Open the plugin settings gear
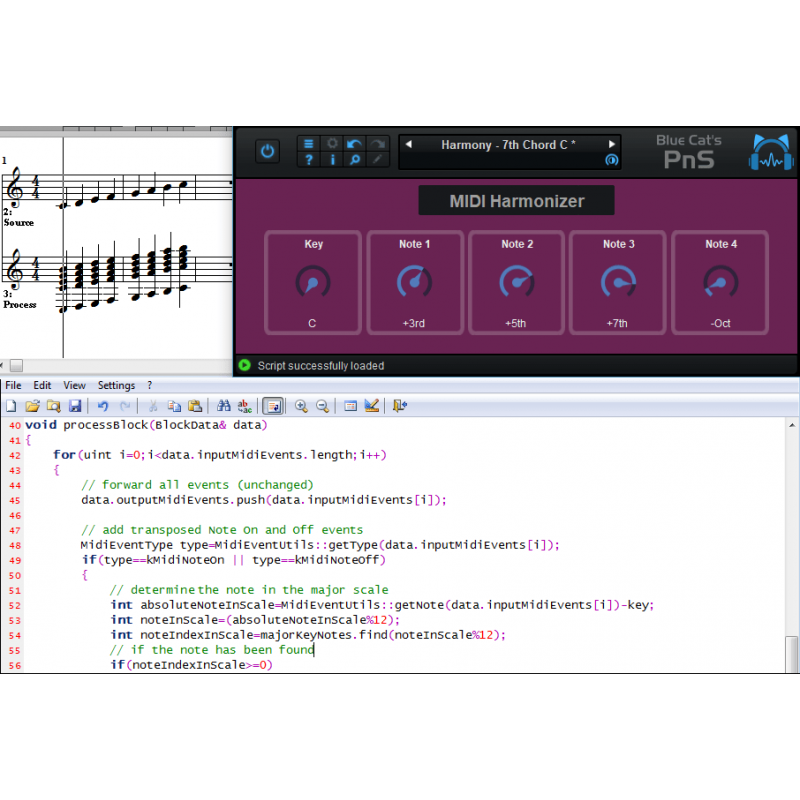800x800 pixels. 333,143
